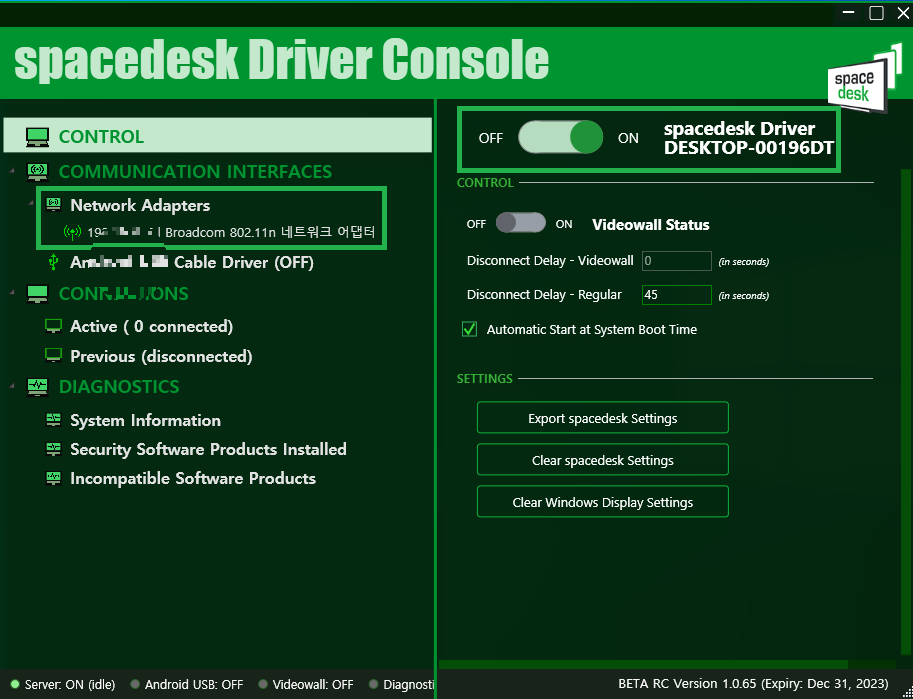
Task: Click the monitor icon beside Previous (disconnected)
Action: [x=54, y=356]
